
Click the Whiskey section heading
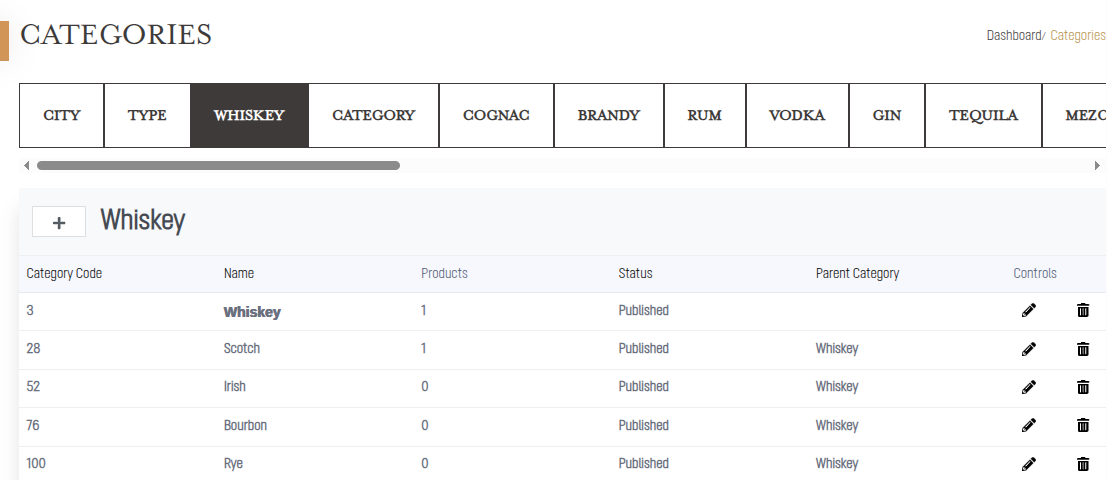[143, 220]
